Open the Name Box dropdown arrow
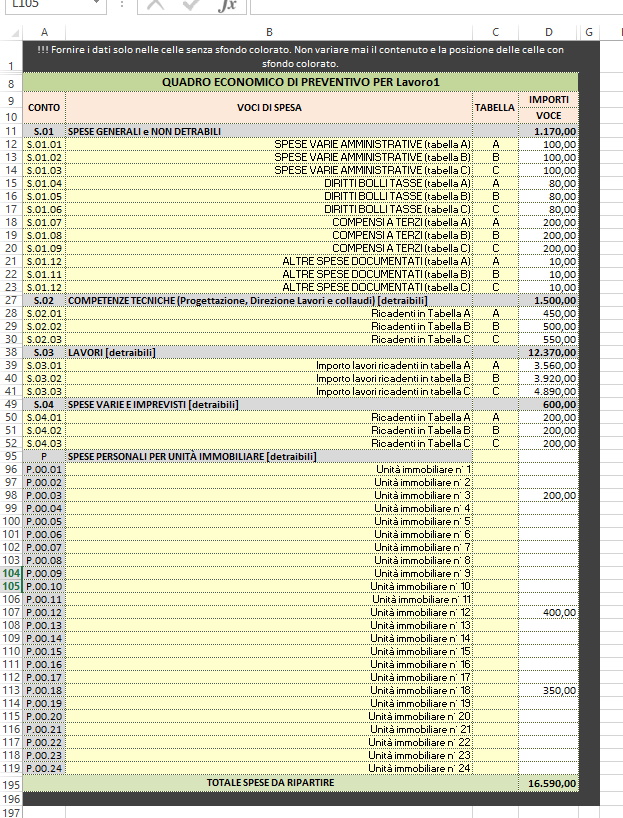Screen dimensions: 623x818 tap(96, 4)
